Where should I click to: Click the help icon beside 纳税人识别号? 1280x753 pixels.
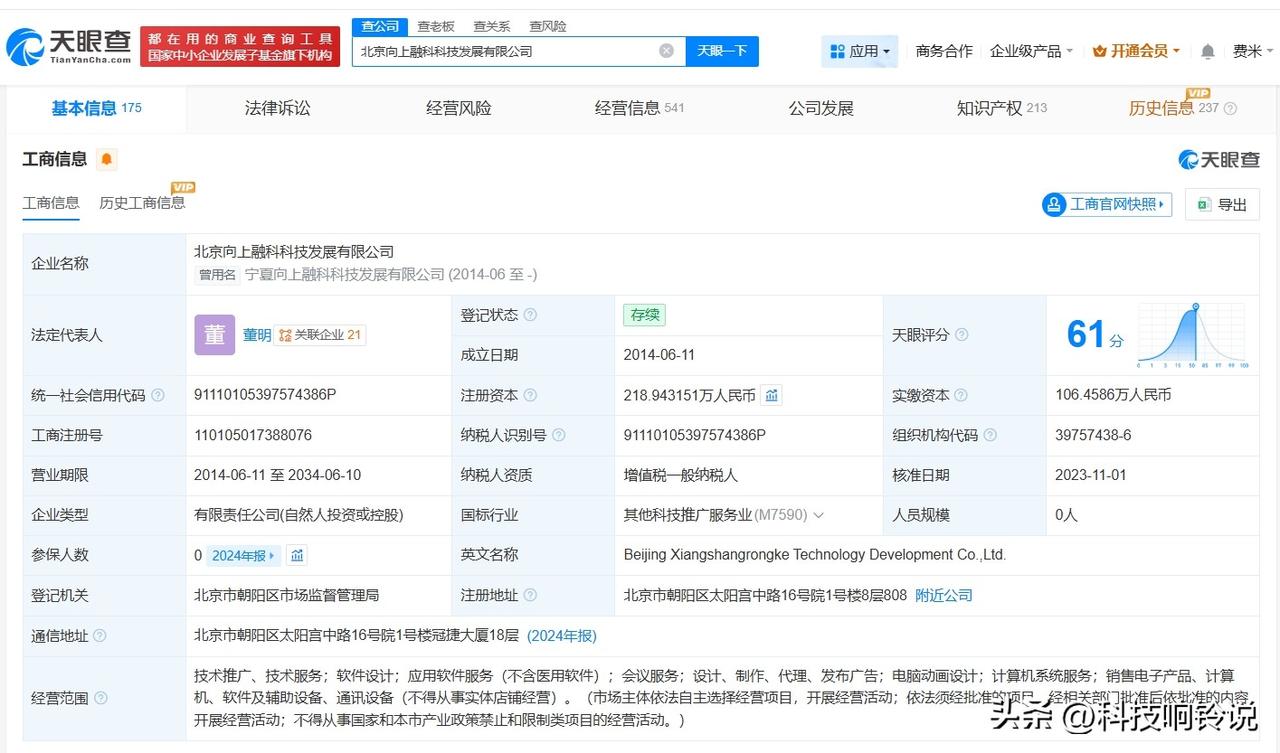coord(558,435)
